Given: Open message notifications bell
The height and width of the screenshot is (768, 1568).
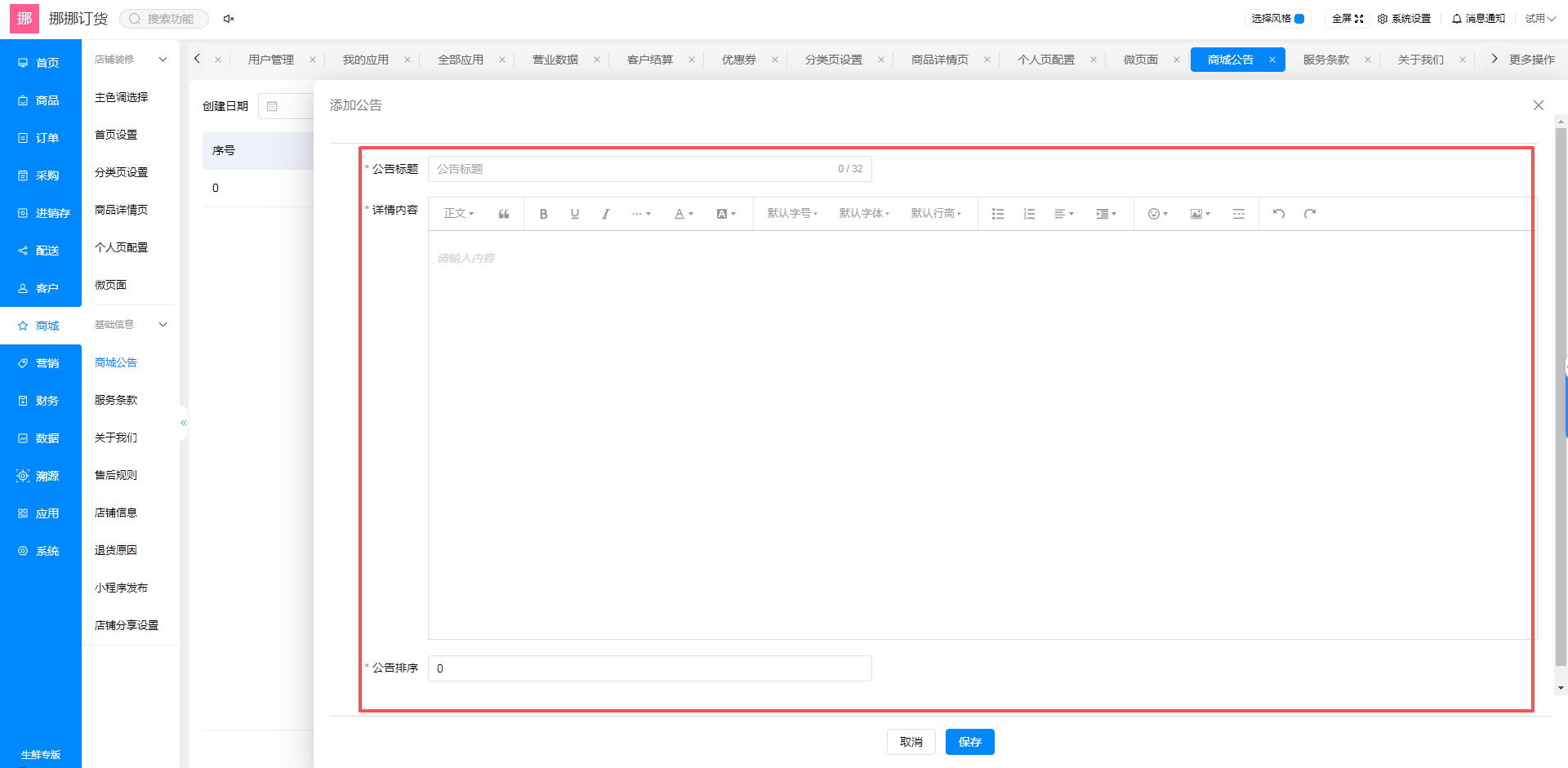Looking at the screenshot, I should 1478,19.
